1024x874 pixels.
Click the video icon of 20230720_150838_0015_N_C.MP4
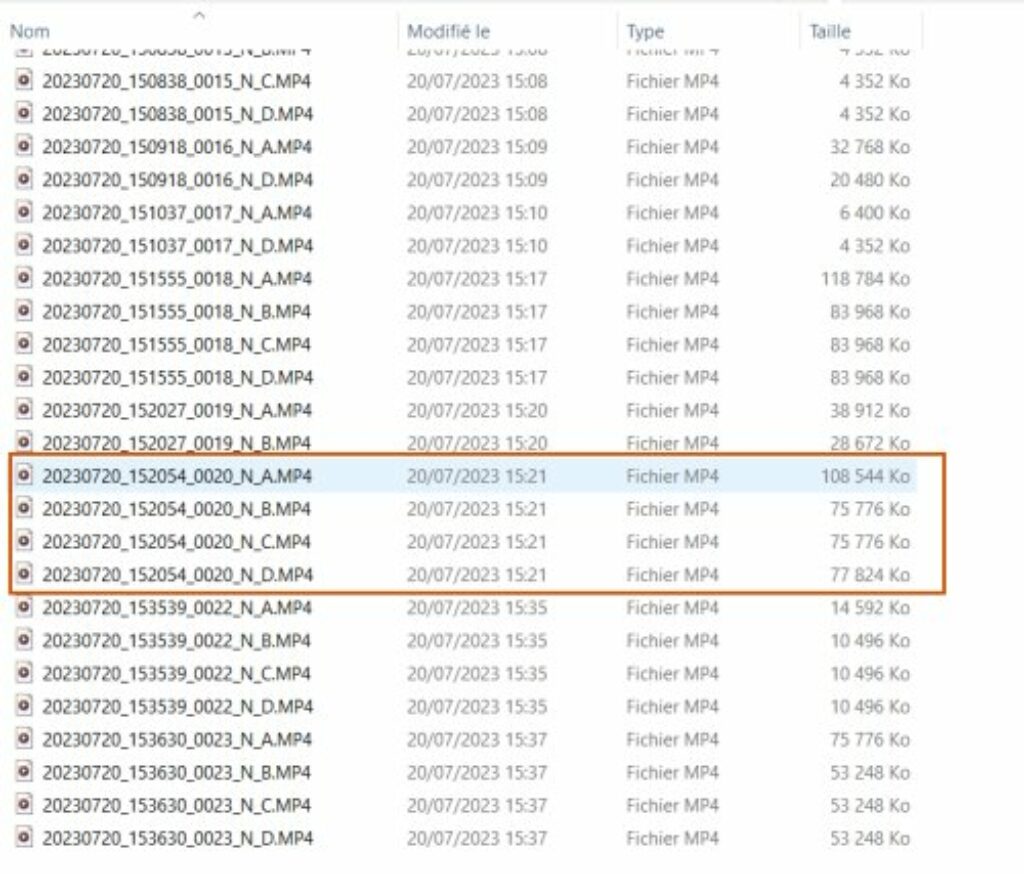(x=26, y=81)
